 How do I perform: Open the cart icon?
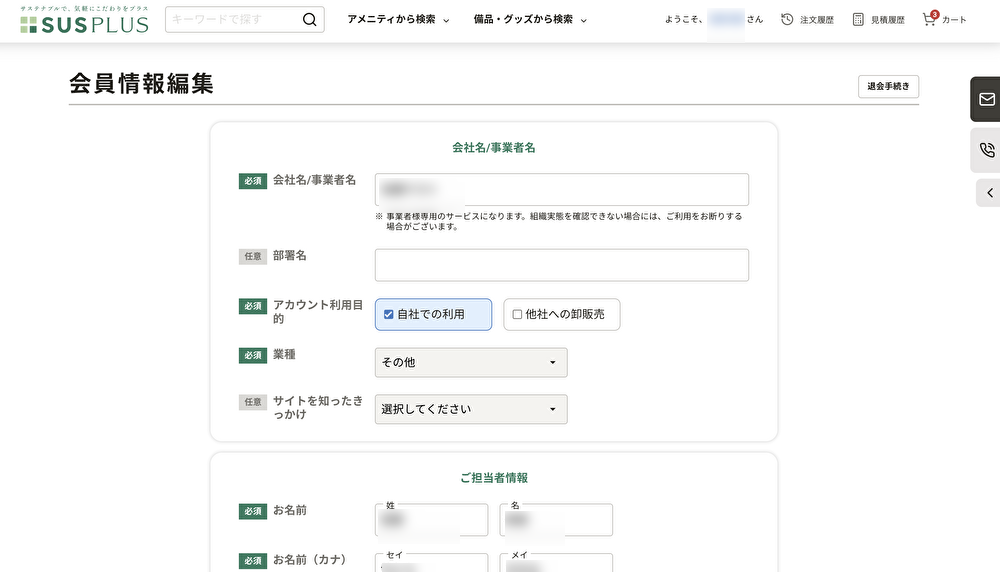coord(930,19)
